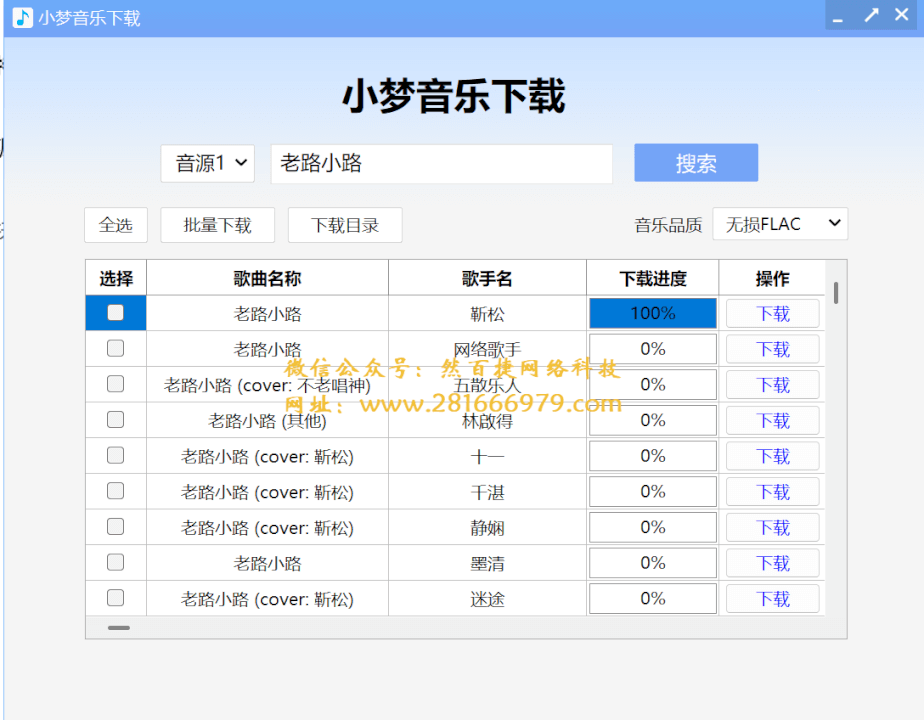Viewport: 924px width, 720px height.
Task: Click 下载 for the 静娴 cover
Action: tap(772, 527)
